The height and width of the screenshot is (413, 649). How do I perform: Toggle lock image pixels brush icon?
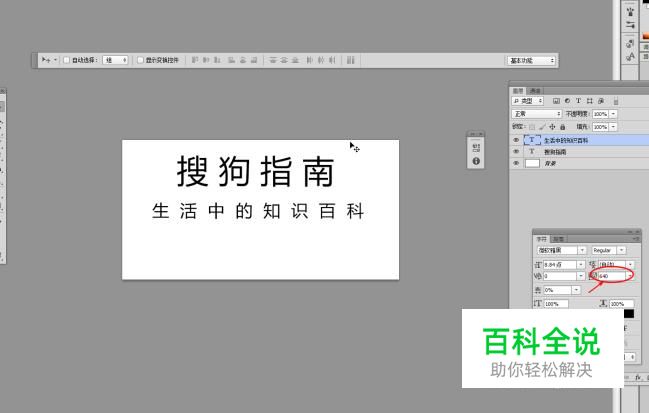(542, 127)
